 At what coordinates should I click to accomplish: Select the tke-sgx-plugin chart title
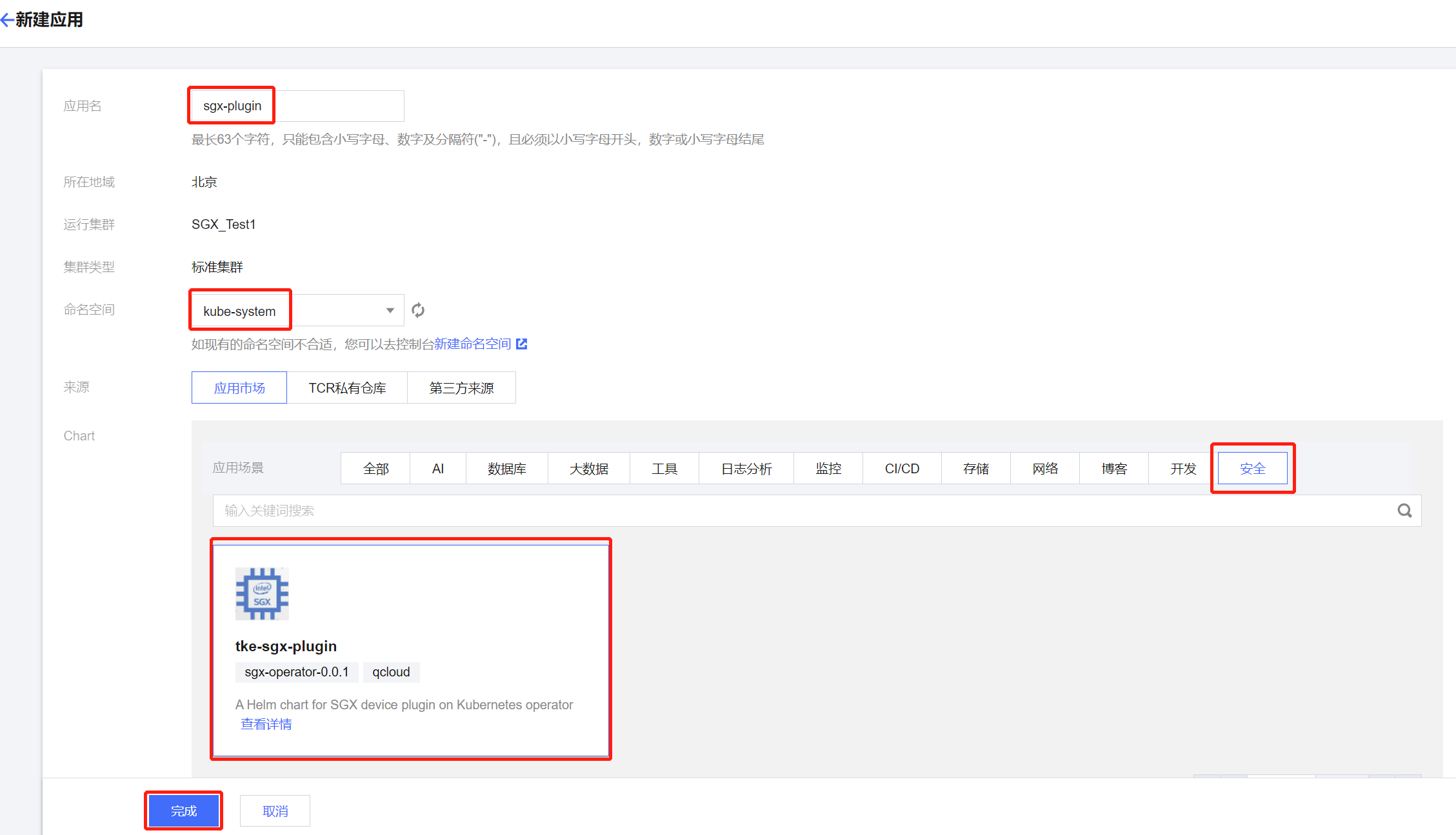(286, 646)
